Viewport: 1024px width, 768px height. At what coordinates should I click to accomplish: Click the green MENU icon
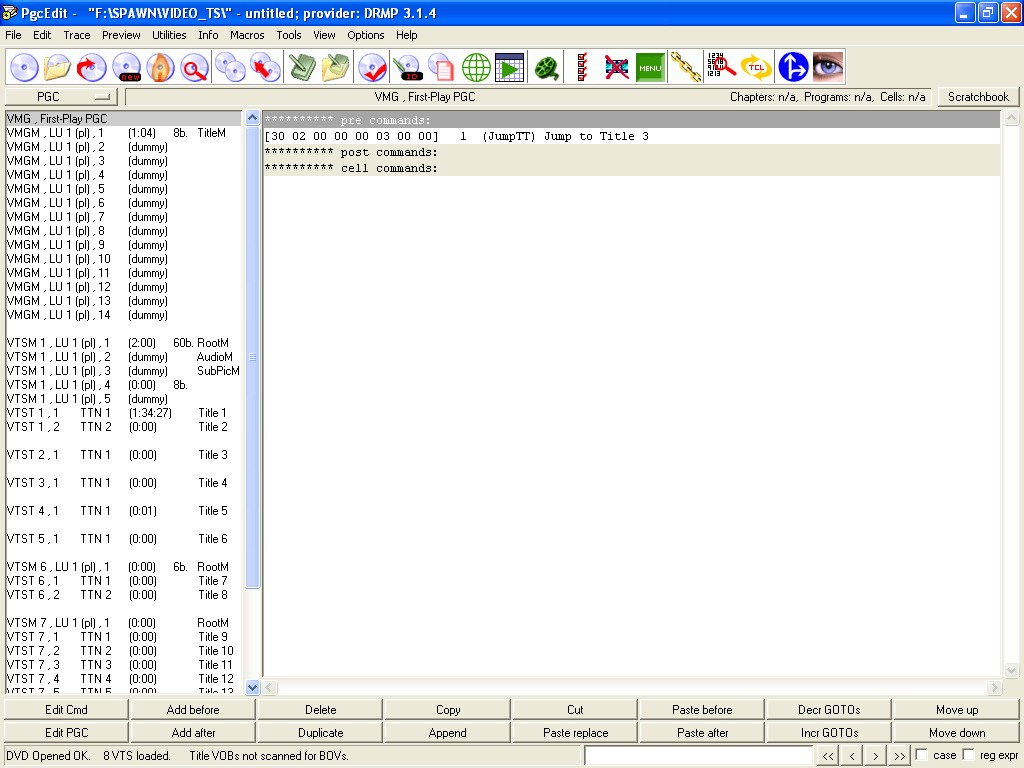click(650, 67)
